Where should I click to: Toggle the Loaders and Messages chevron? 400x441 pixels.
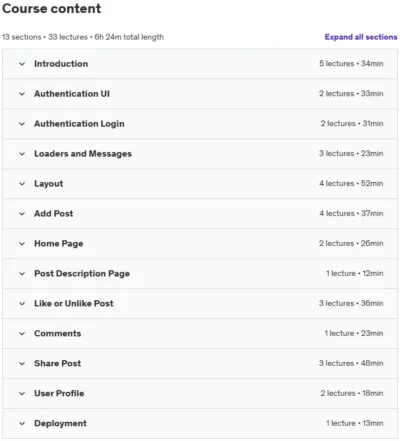pos(22,154)
